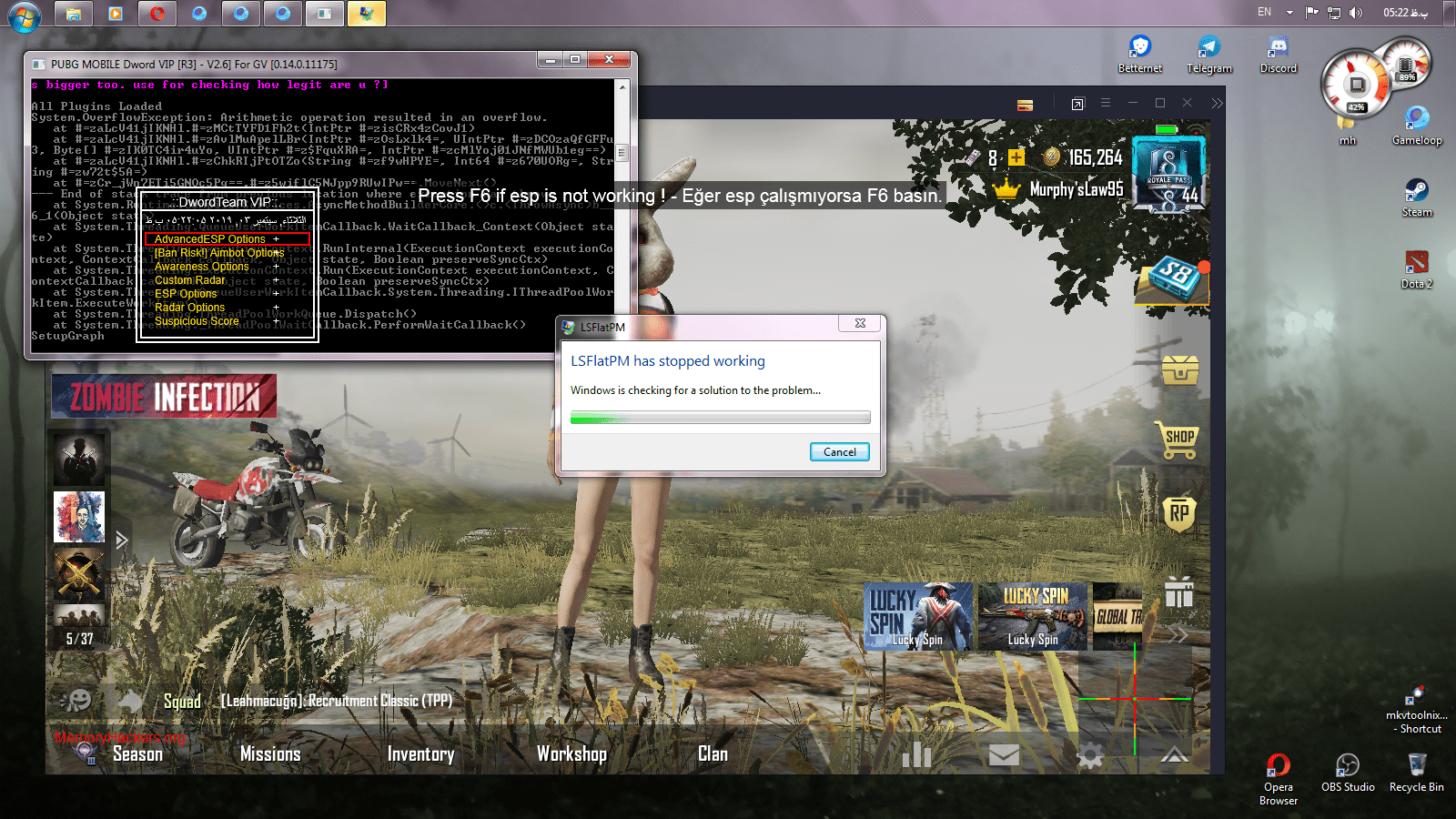Screen dimensions: 1456x819
Task: Launch Dota 2 desktop shortcut
Action: click(x=1417, y=269)
